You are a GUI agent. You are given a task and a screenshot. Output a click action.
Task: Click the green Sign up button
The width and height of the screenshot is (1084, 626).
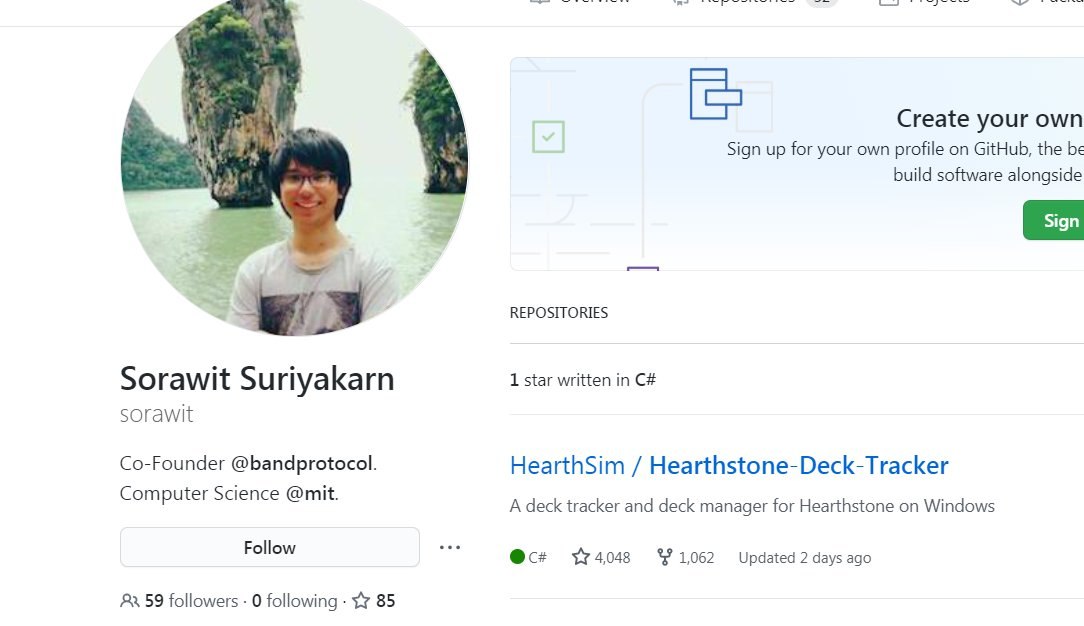[1054, 220]
